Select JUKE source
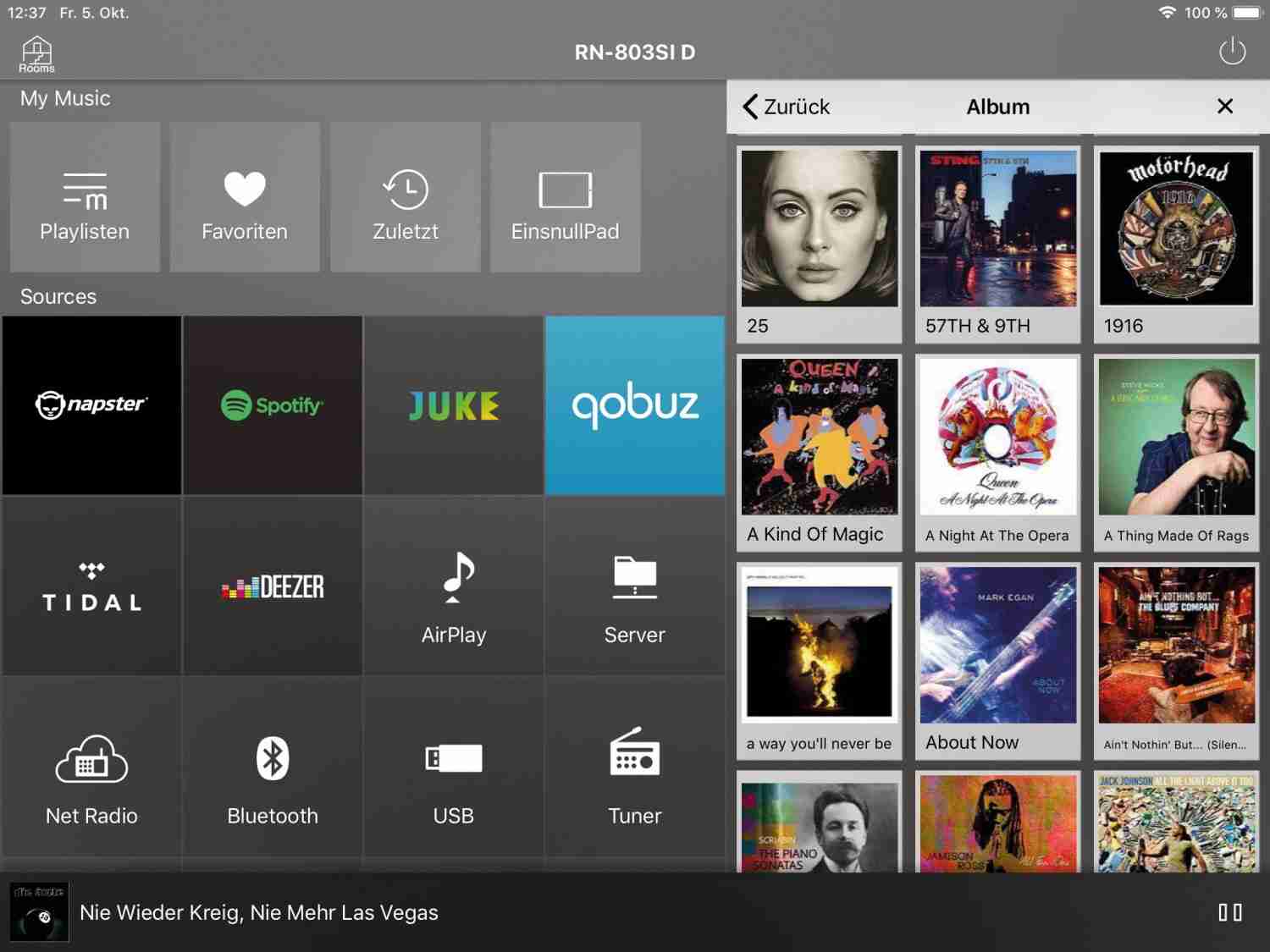Viewport: 1270px width, 952px height. [454, 405]
